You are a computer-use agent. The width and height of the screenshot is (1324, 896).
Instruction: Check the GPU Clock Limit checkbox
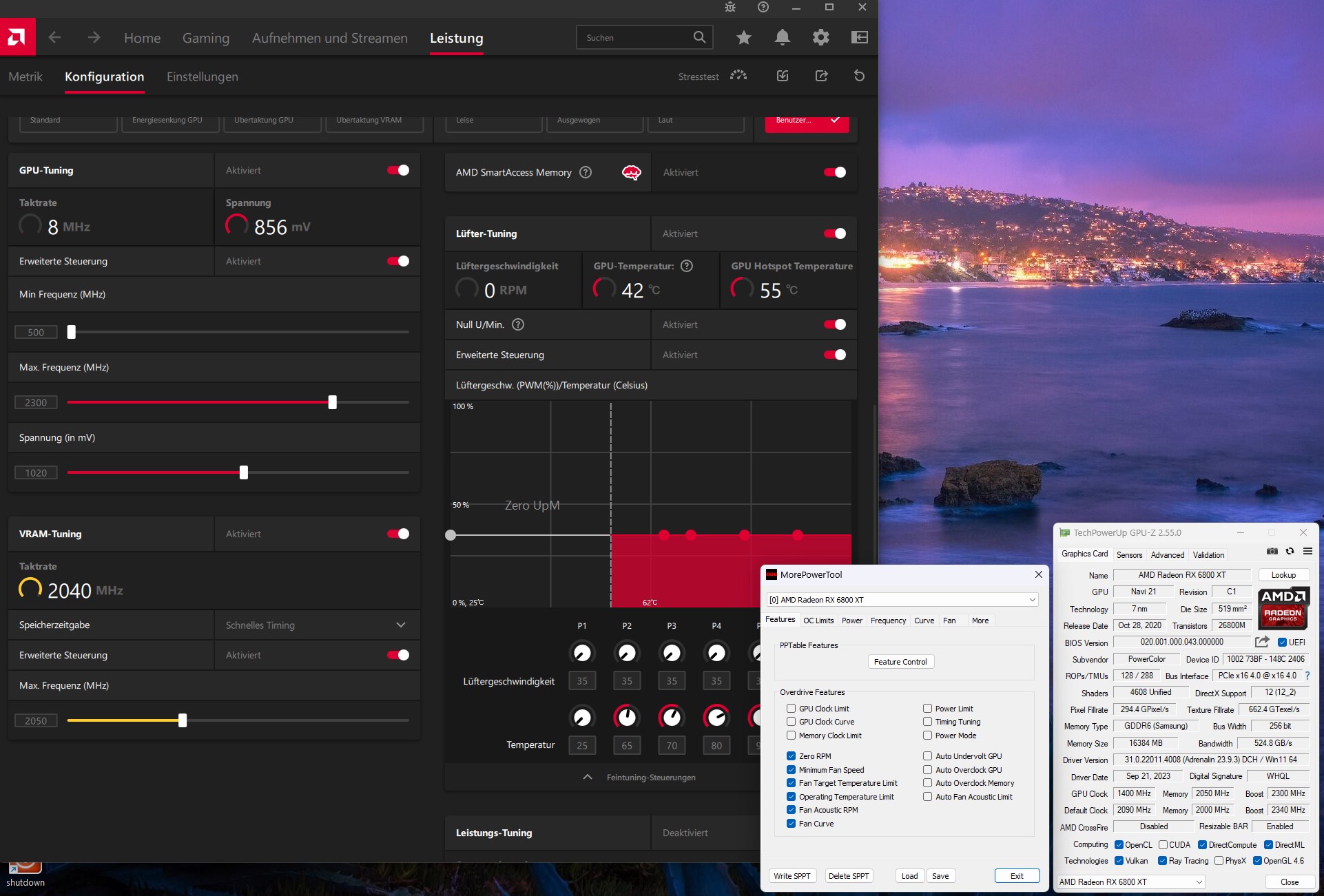791,709
